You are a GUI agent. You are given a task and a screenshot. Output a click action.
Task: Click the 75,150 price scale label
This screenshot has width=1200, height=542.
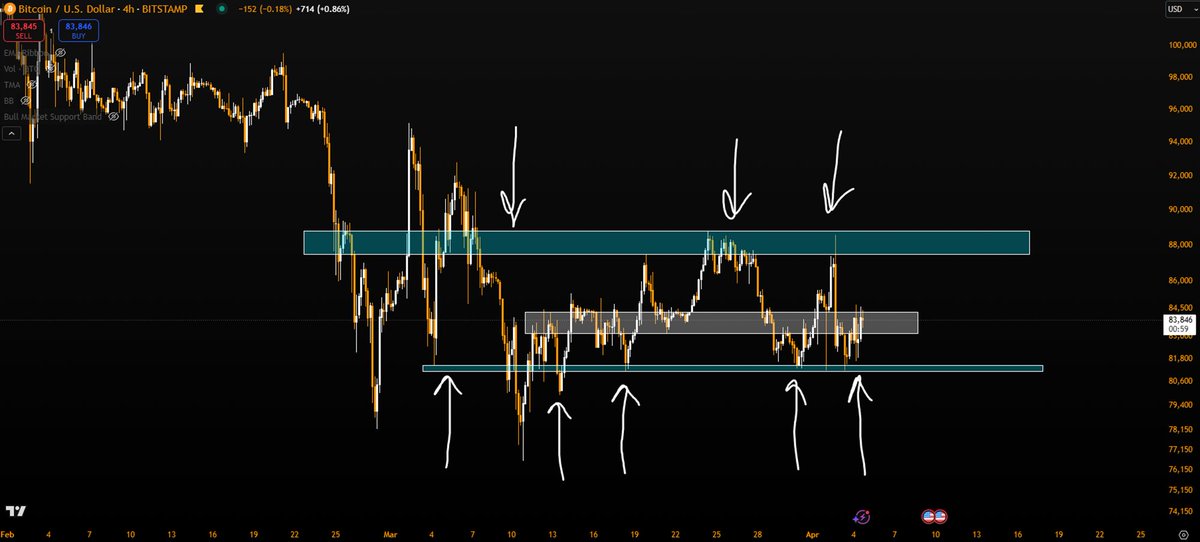pyautogui.click(x=1179, y=491)
